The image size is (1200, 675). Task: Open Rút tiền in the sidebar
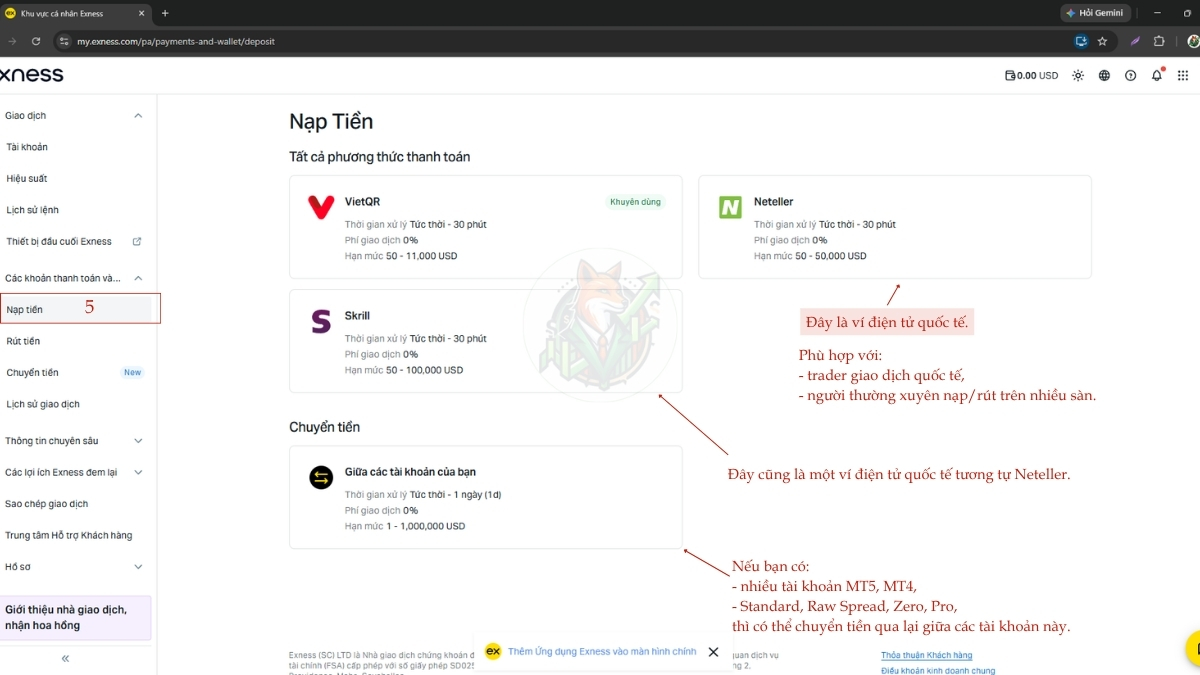coord(23,341)
